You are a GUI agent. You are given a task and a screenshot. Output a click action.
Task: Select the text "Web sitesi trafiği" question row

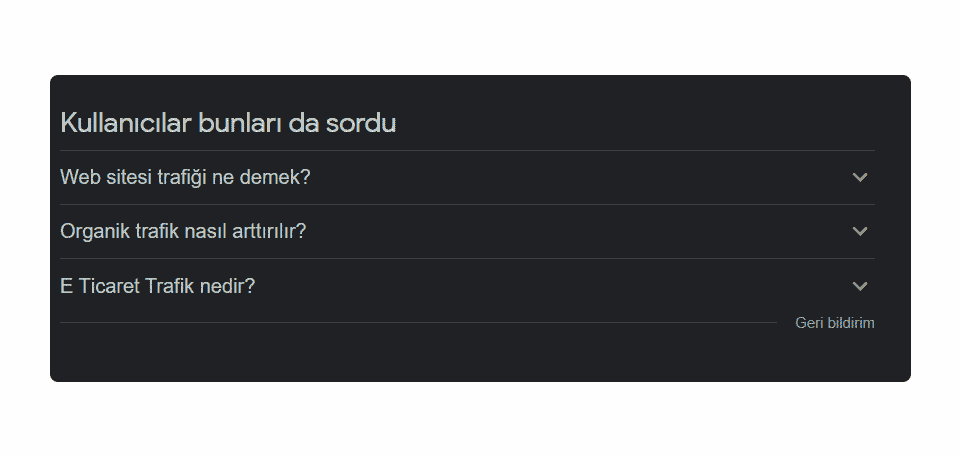point(186,177)
